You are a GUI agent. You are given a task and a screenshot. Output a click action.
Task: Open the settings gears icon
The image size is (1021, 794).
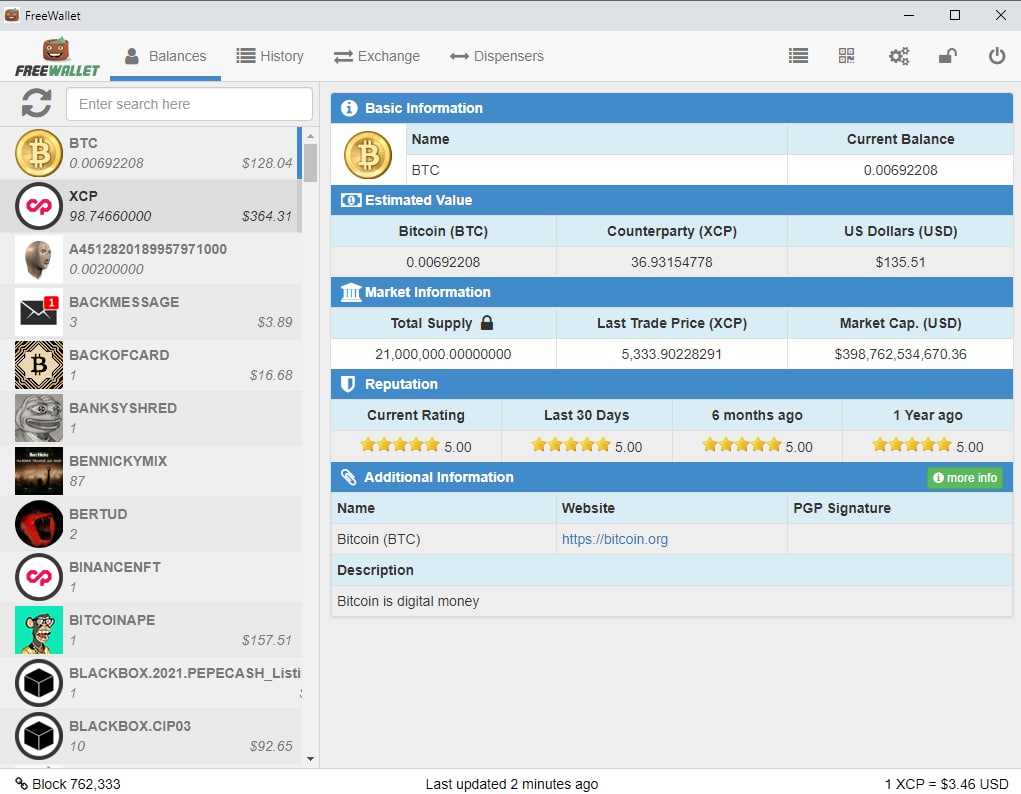[899, 56]
